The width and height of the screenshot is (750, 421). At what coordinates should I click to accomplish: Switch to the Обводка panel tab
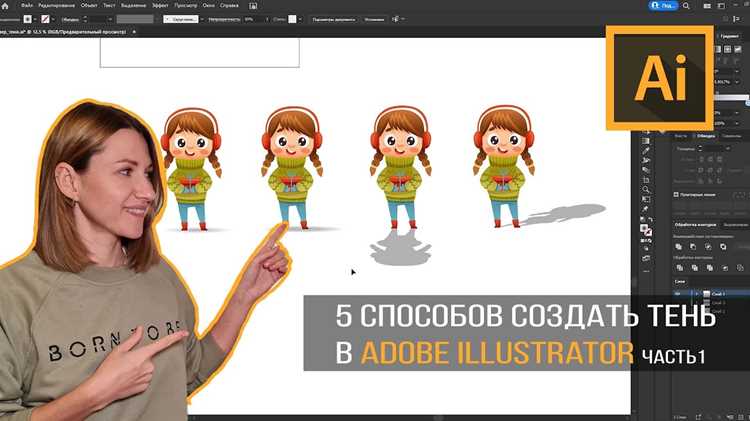click(706, 136)
